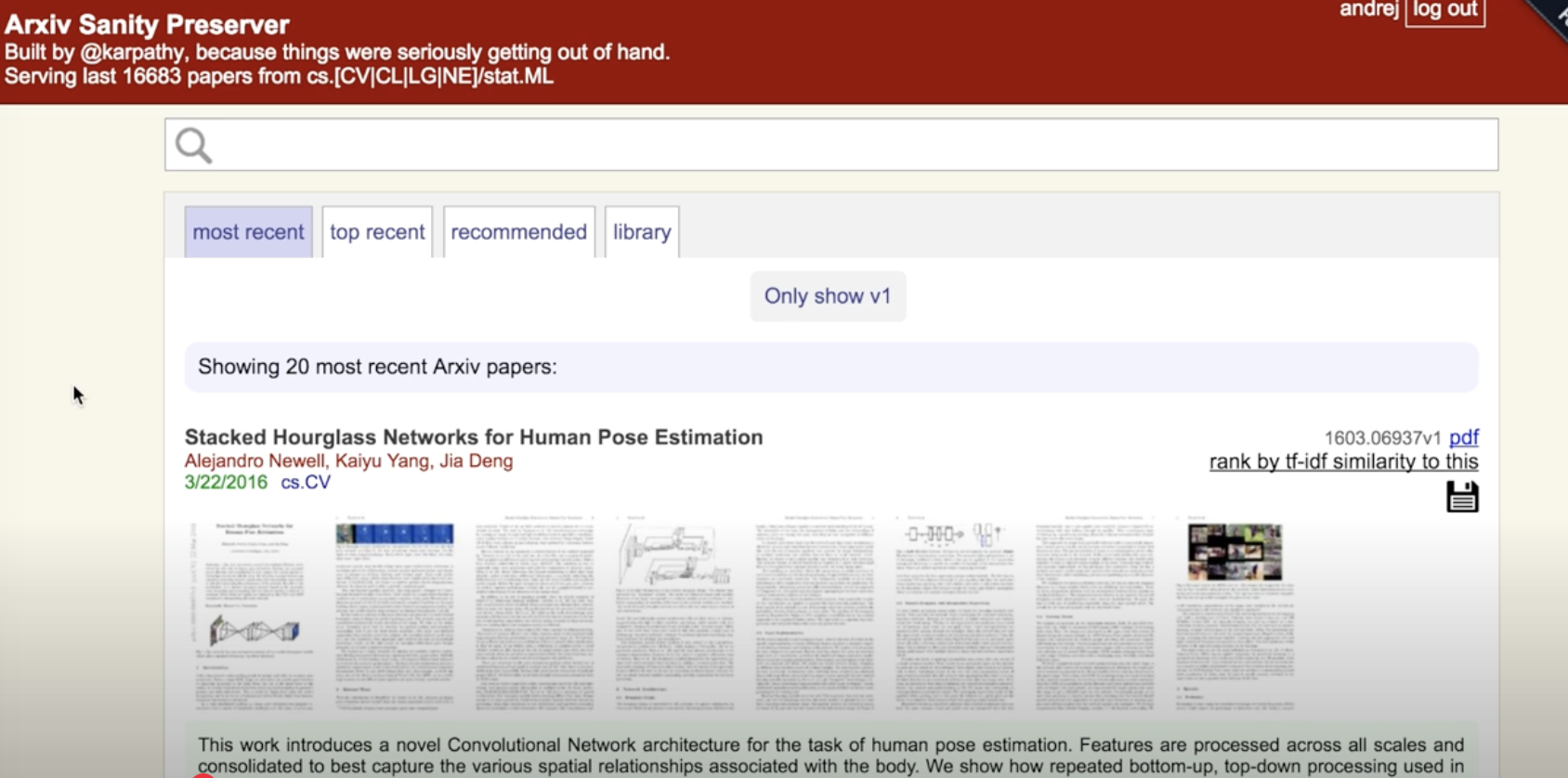The height and width of the screenshot is (778, 1568).
Task: Click author Kaiyu Yang
Action: 385,460
